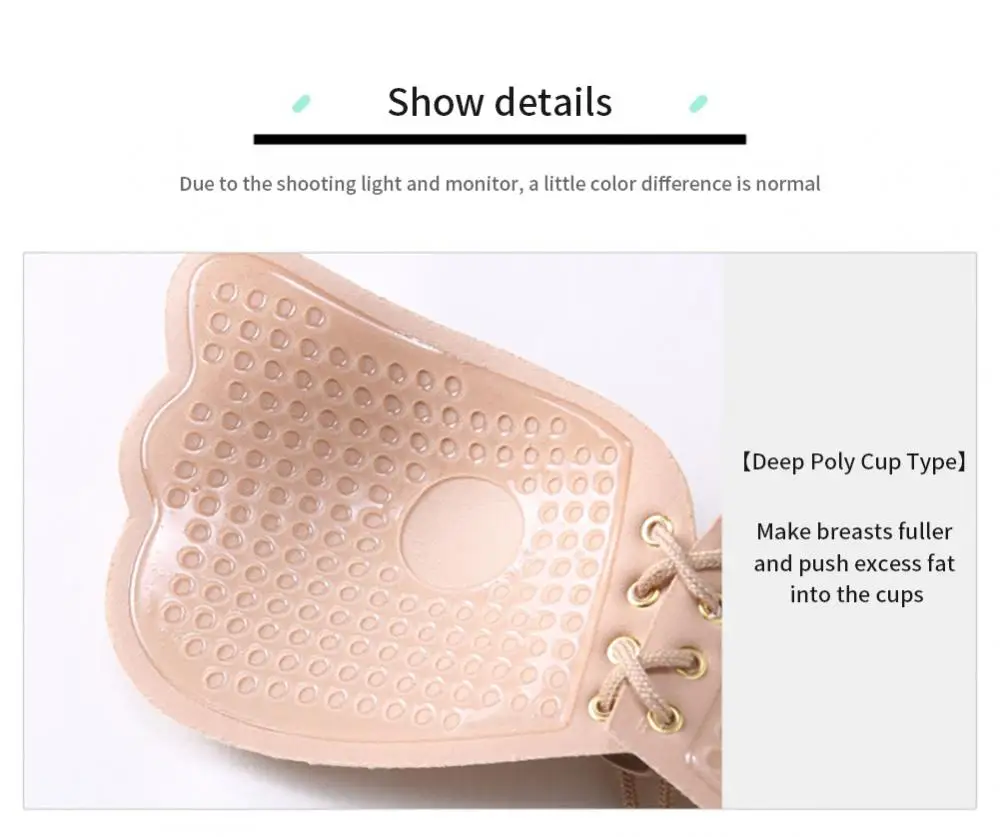The height and width of the screenshot is (837, 1000).
Task: Click the into the cups text line
Action: tap(856, 595)
